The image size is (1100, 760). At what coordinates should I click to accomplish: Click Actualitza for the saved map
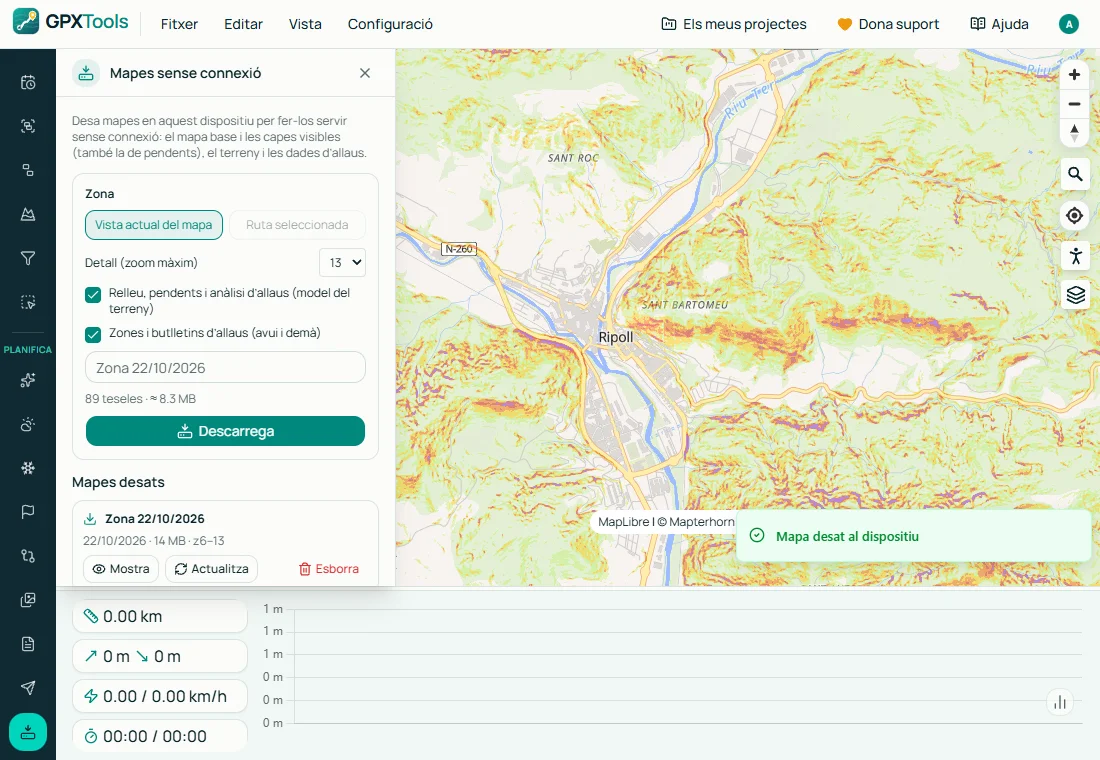click(x=211, y=568)
